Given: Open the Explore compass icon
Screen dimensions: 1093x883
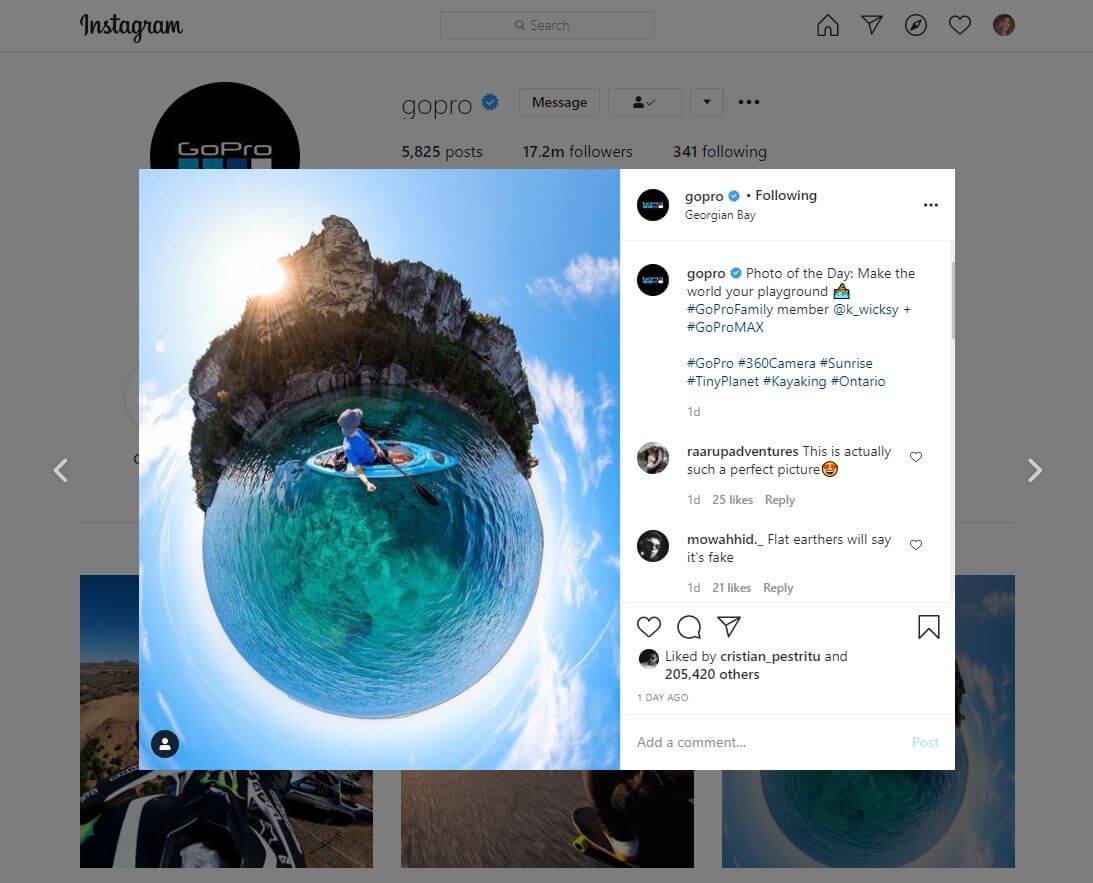Looking at the screenshot, I should pos(915,26).
